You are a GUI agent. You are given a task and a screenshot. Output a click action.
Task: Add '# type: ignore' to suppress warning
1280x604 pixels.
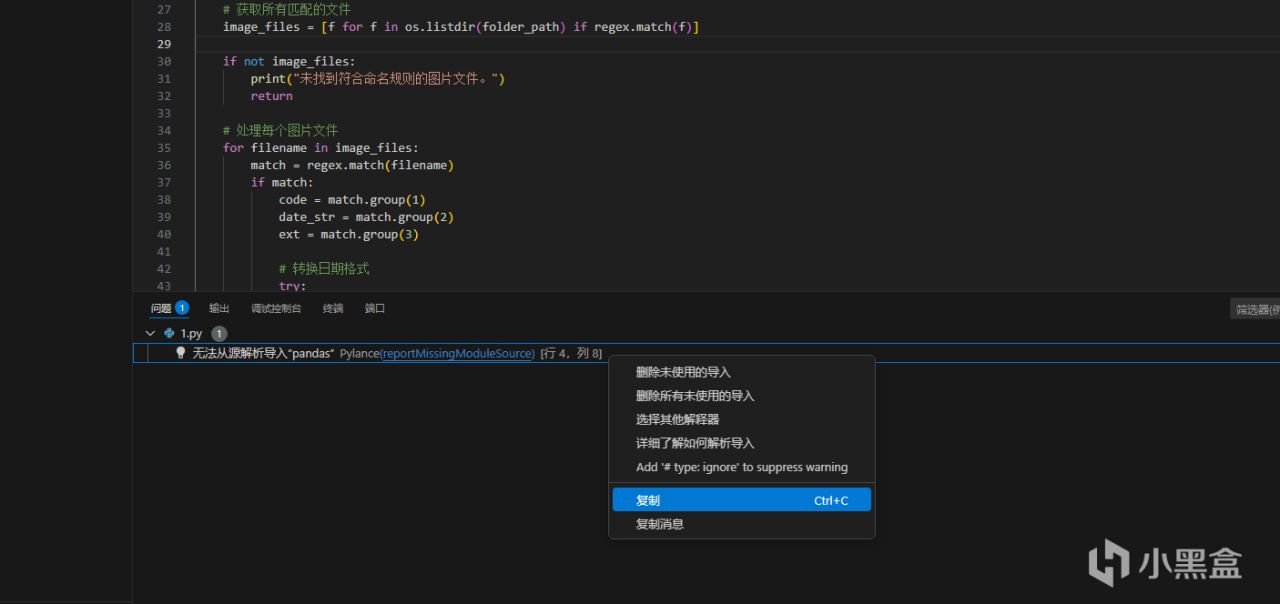tap(741, 467)
